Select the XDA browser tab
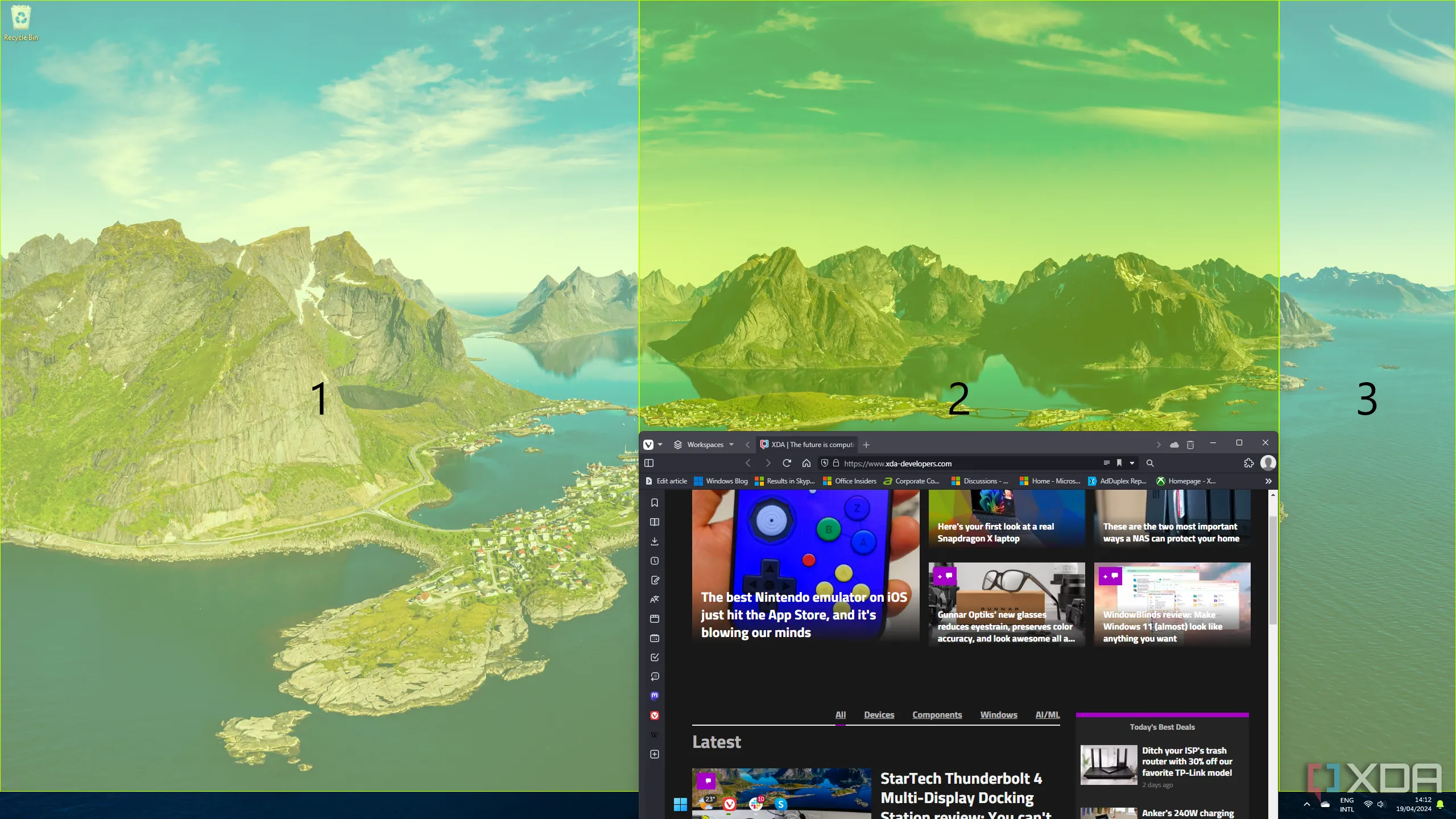This screenshot has height=819, width=1456. [x=806, y=445]
